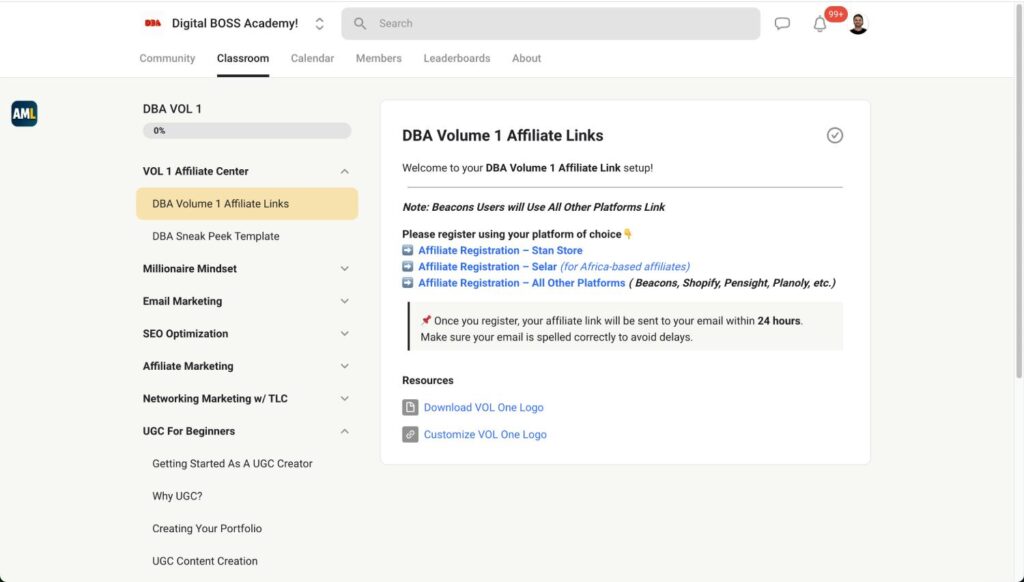Click the DBA logo next to Digital BOSS Academy

[153, 24]
